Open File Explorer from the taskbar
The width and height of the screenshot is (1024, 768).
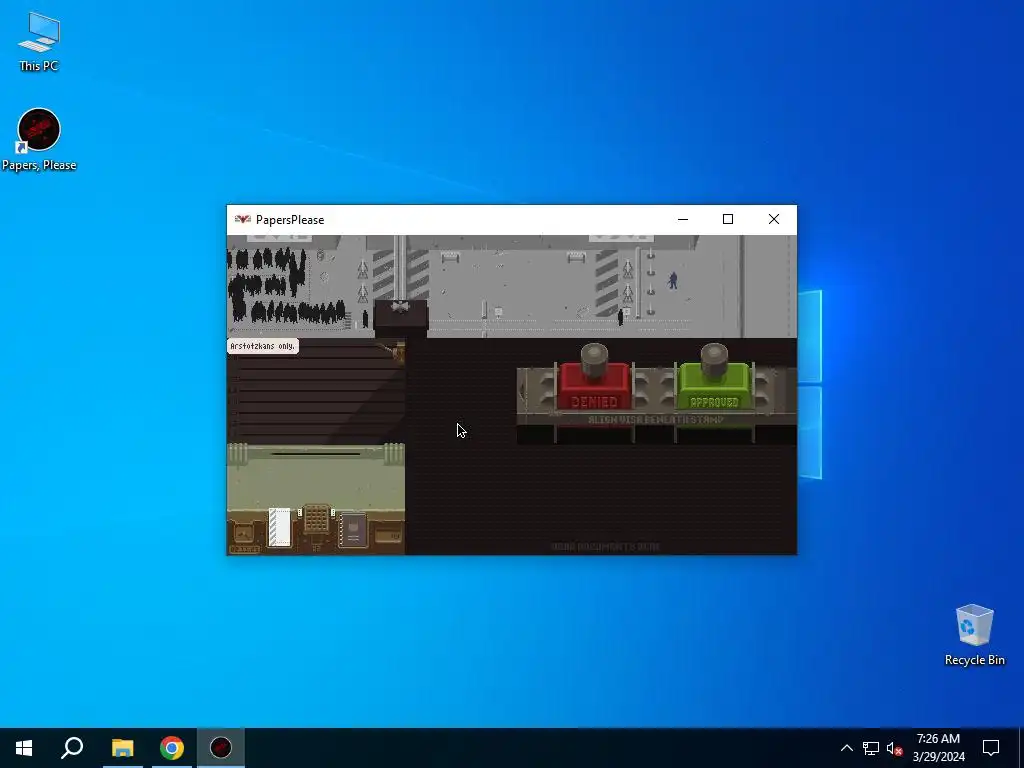[122, 748]
